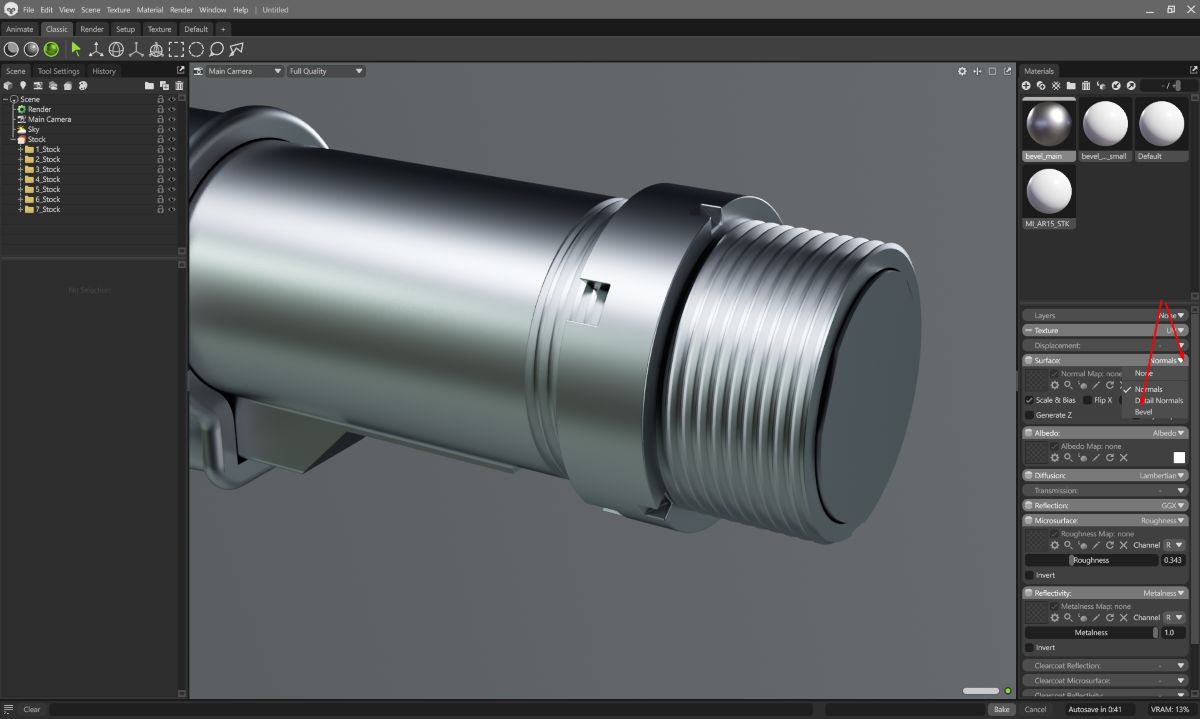The image size is (1200, 719).
Task: Open the History tab
Action: coord(104,71)
